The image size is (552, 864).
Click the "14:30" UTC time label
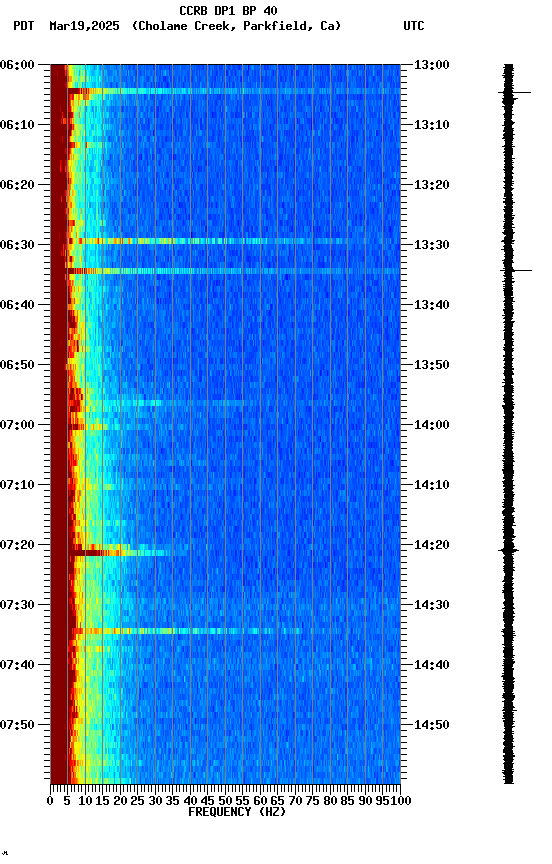[432, 605]
